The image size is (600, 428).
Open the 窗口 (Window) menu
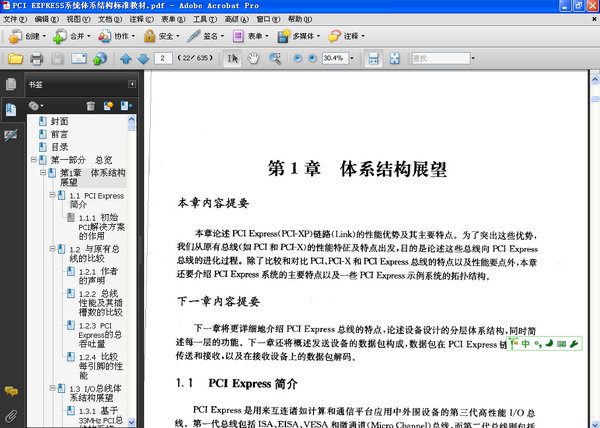coord(268,19)
